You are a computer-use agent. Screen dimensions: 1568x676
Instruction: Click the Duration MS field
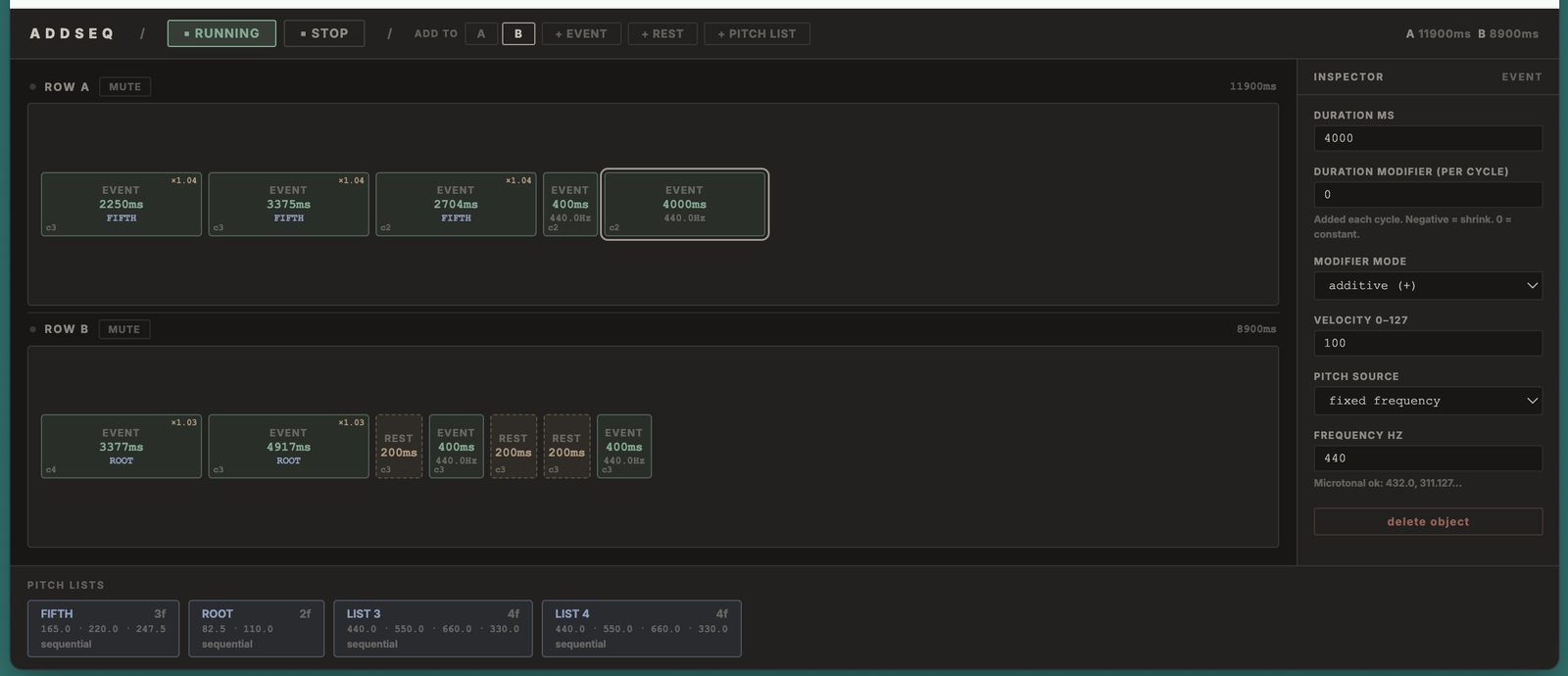tap(1428, 138)
